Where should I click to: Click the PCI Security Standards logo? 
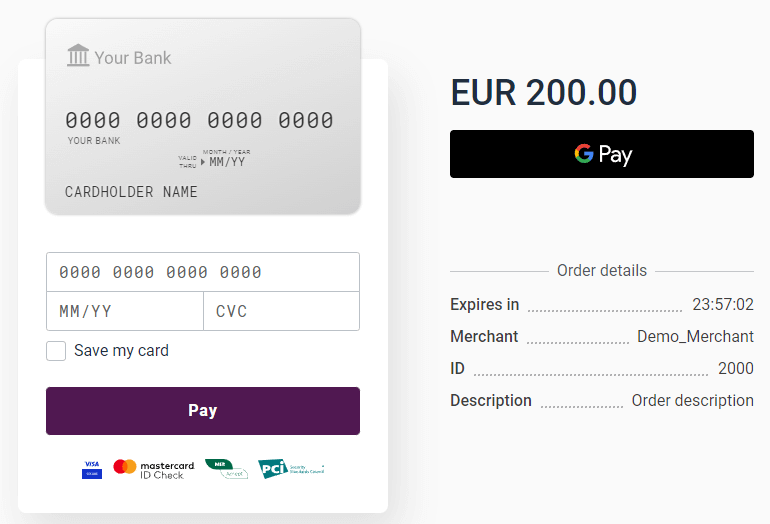click(291, 469)
